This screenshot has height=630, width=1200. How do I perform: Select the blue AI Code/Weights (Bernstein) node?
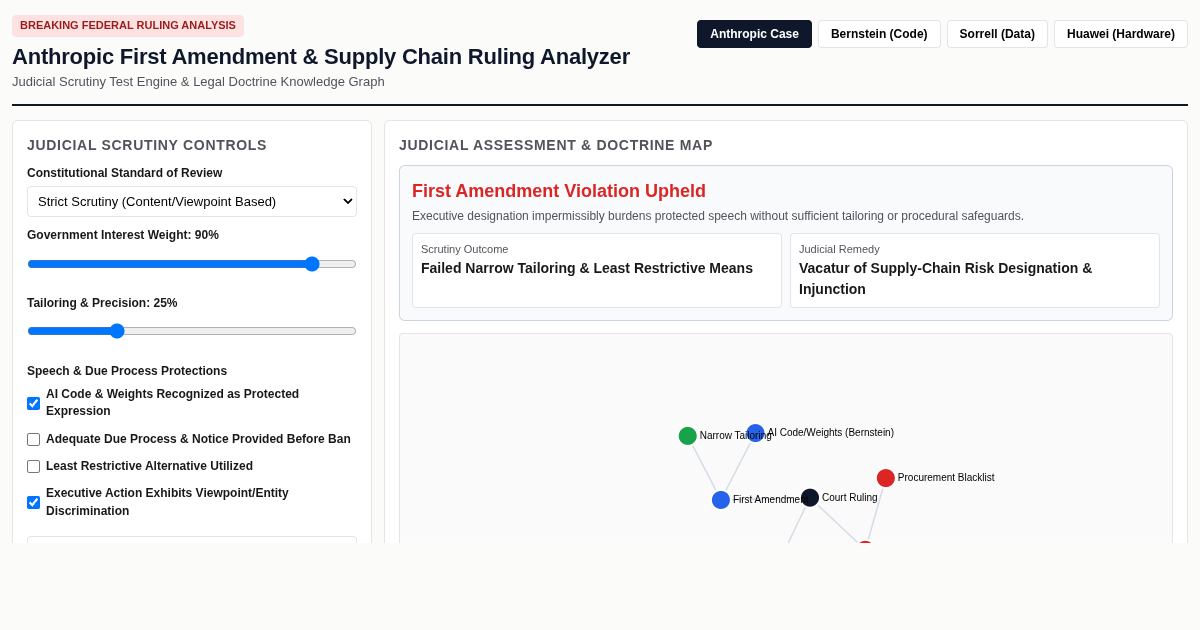tap(755, 433)
